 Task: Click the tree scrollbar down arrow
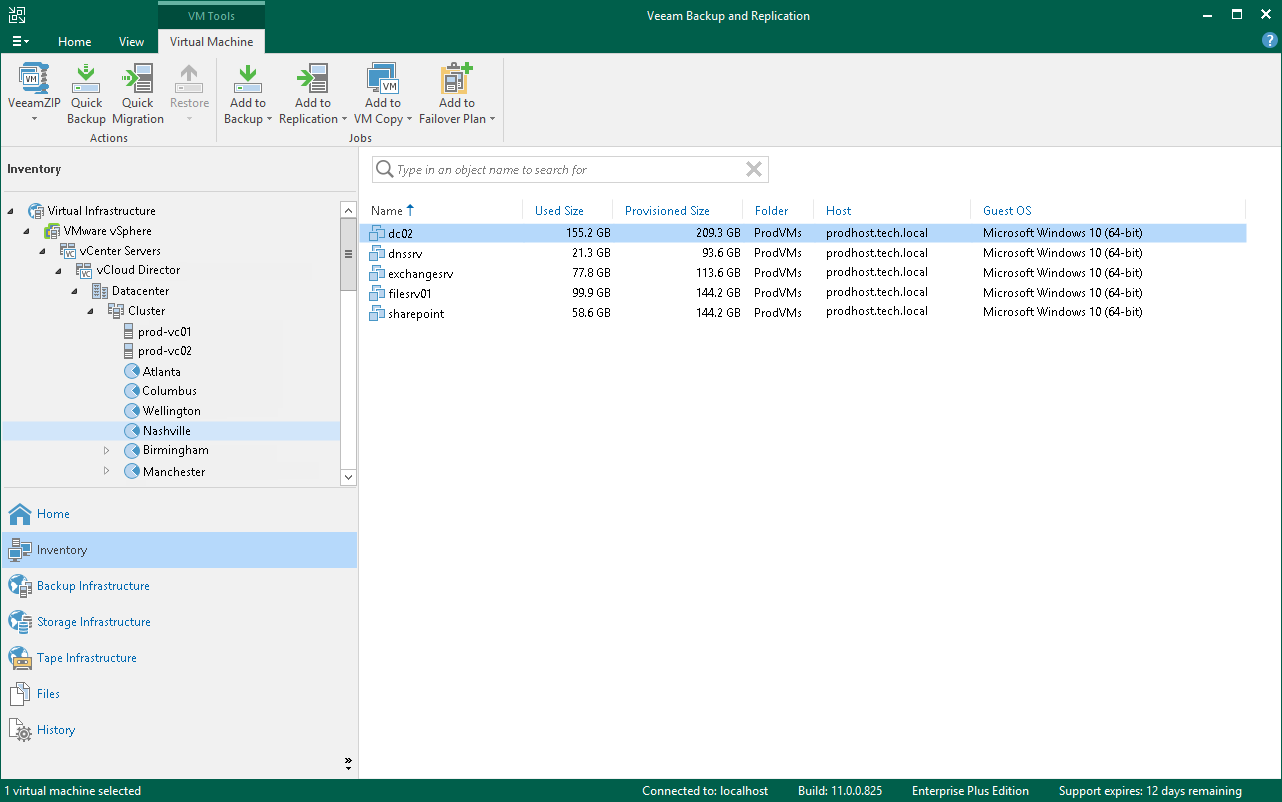coord(348,477)
